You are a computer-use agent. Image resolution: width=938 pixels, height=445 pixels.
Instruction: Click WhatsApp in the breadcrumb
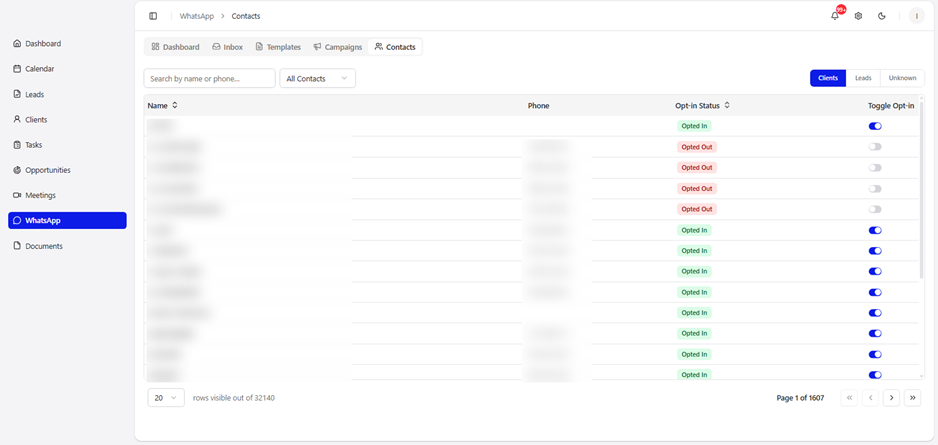coord(197,16)
